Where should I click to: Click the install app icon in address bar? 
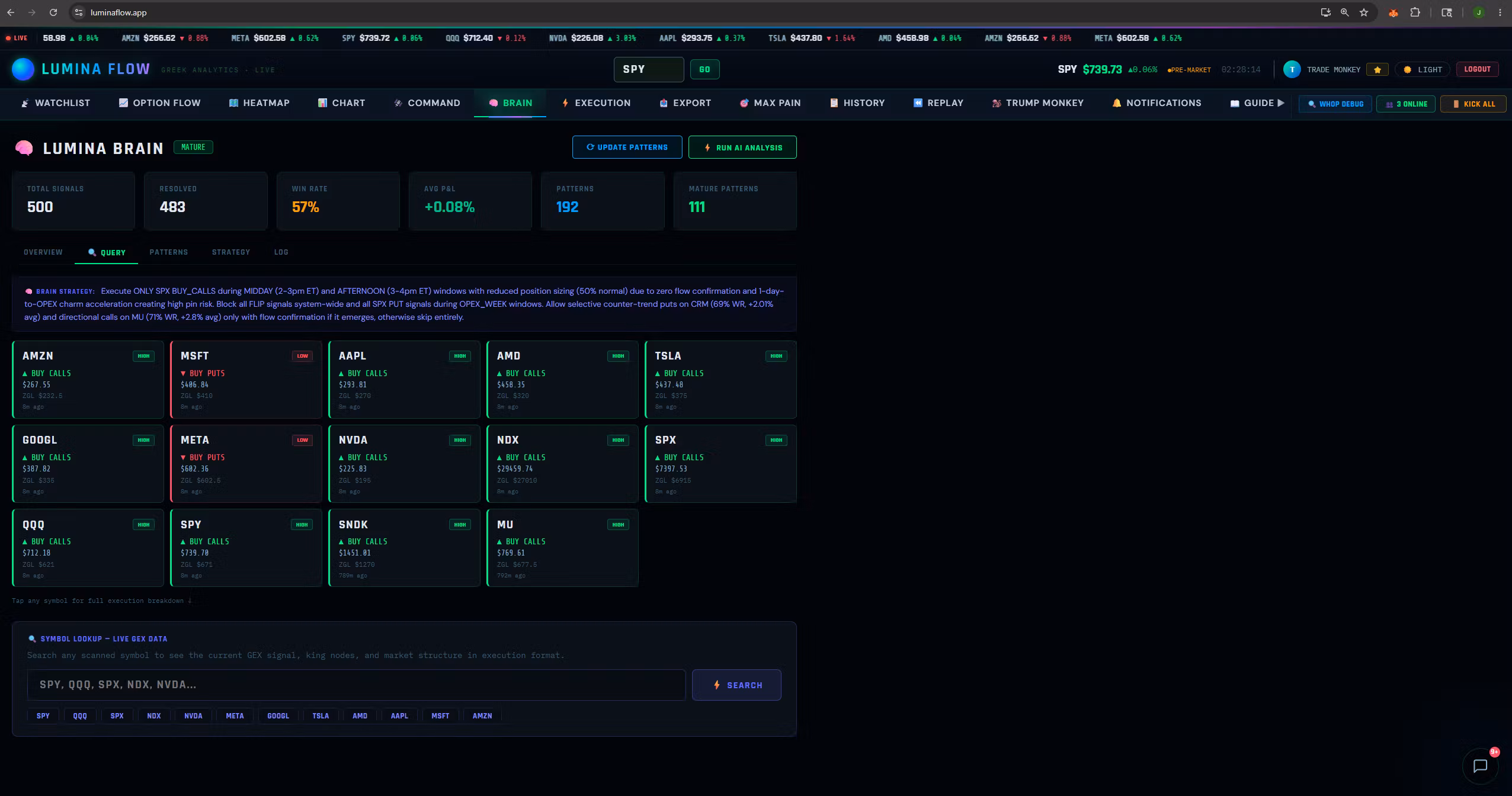point(1326,12)
